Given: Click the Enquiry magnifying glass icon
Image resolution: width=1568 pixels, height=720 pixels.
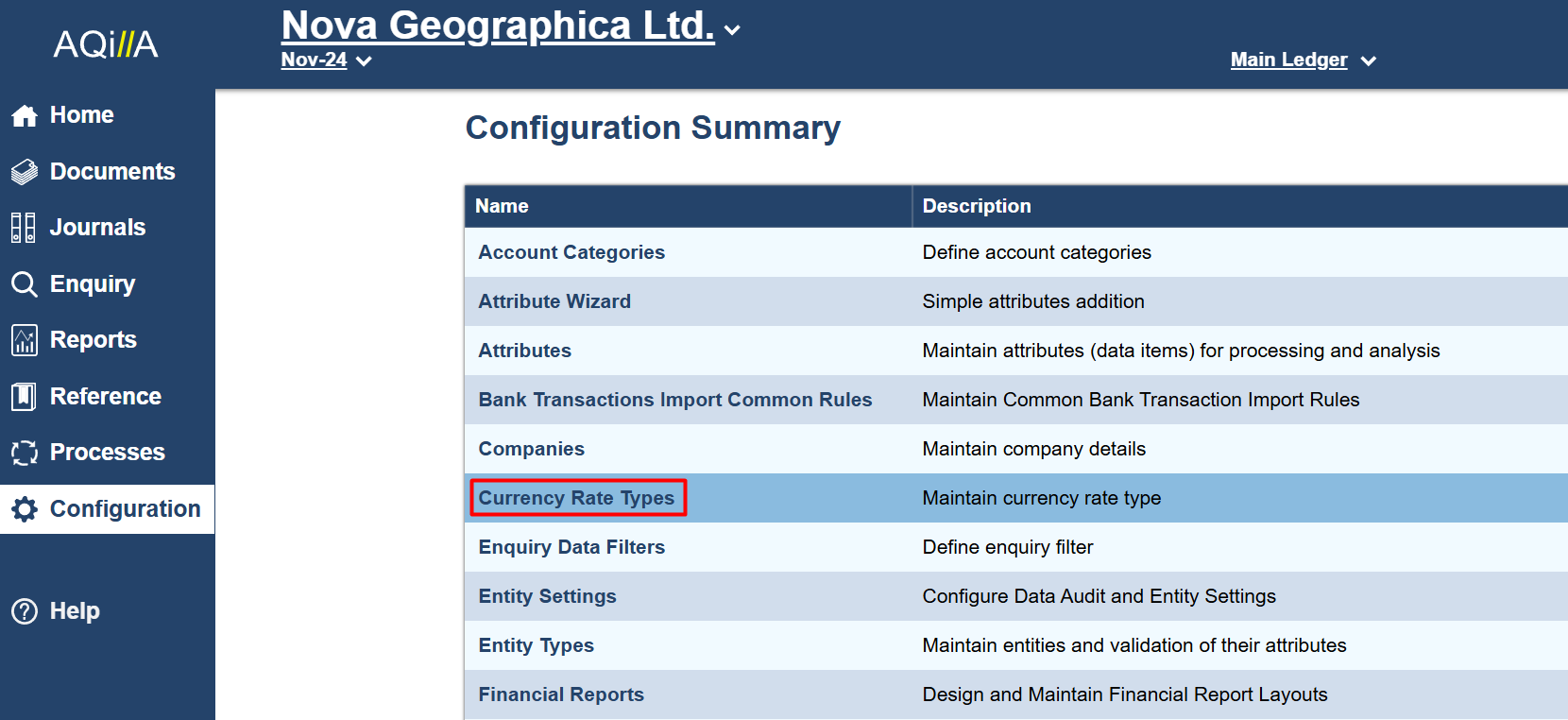Looking at the screenshot, I should 25,284.
